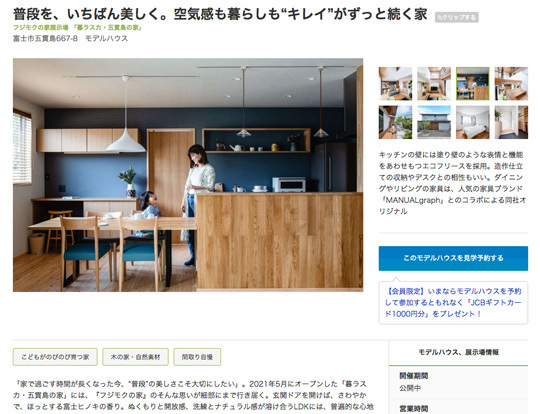The height and width of the screenshot is (414, 540).
Task: Click the こどもがのびのび育つ家 tag
Action: coord(55,357)
